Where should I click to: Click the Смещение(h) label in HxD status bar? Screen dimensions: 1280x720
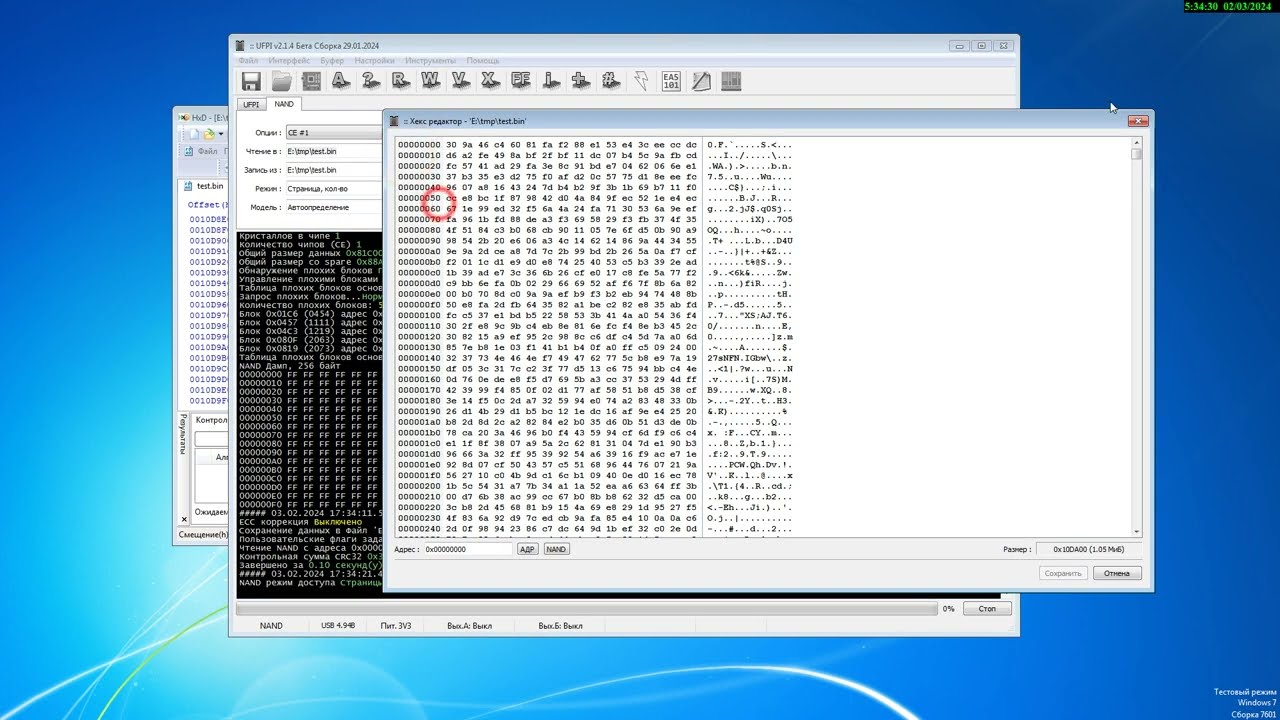click(x=203, y=535)
